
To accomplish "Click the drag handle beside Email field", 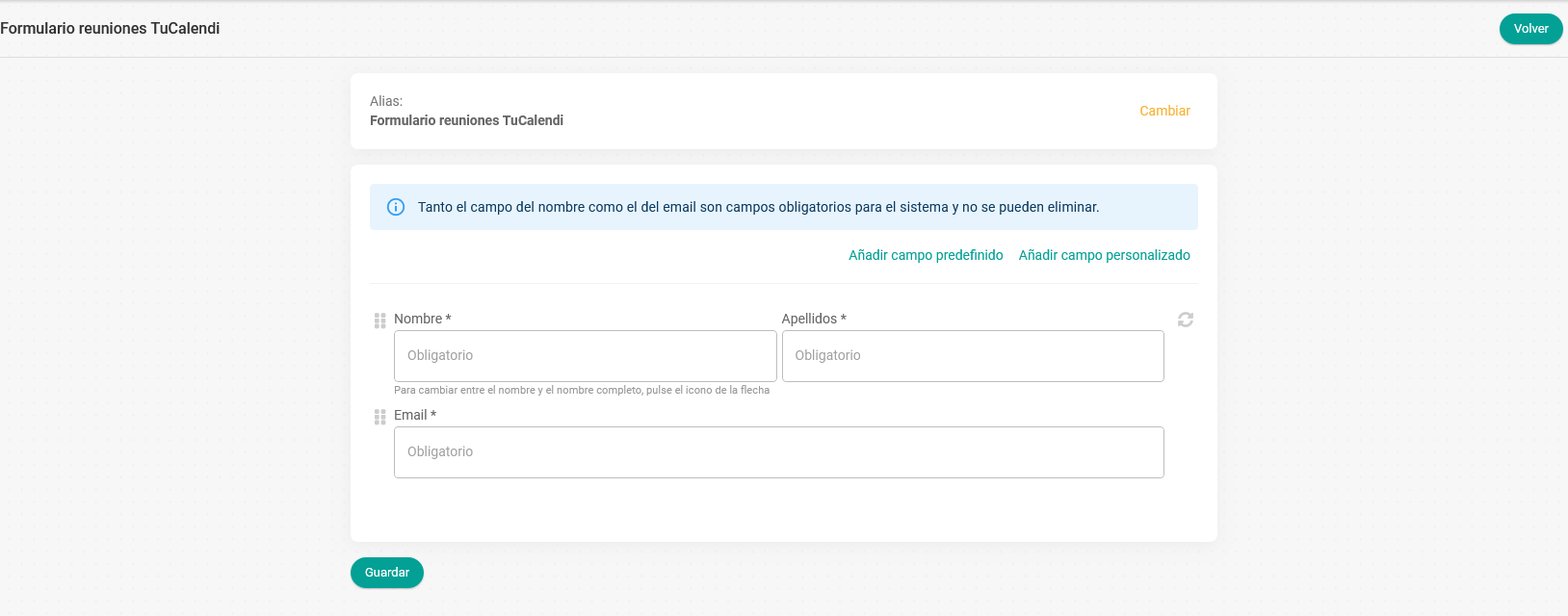I will [379, 417].
